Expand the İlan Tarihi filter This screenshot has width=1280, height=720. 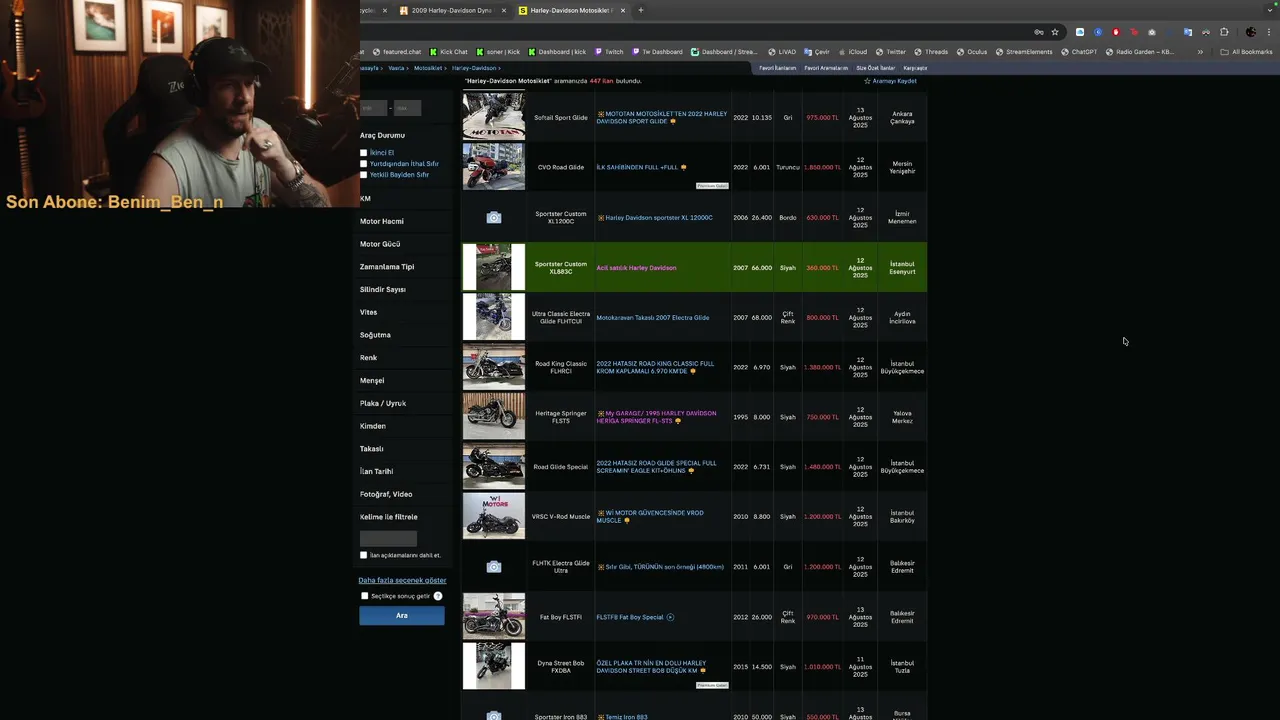coord(376,471)
